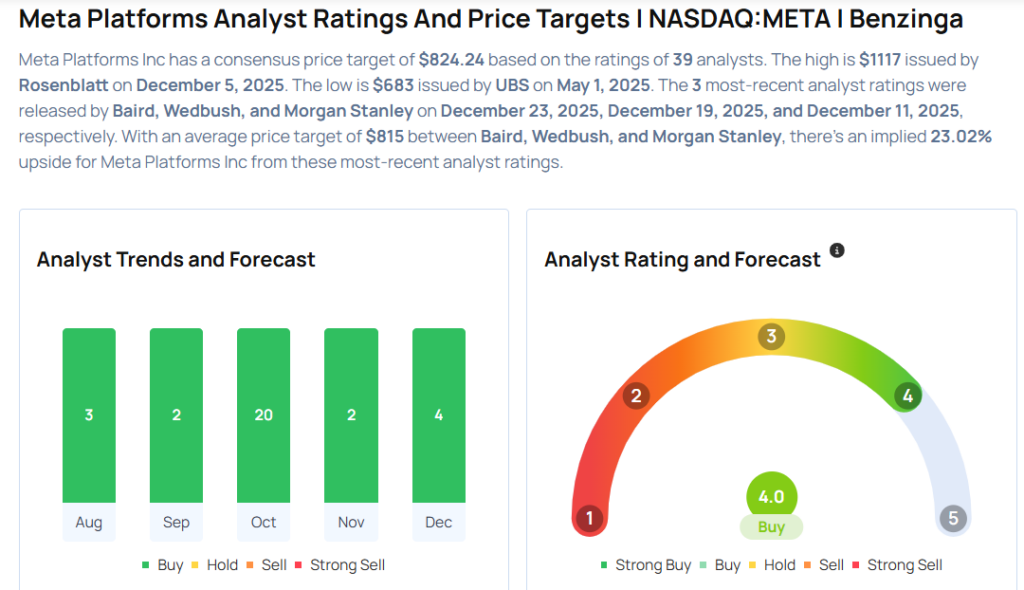Click gauge marker number 4
This screenshot has width=1024, height=590.
pyautogui.click(x=907, y=396)
